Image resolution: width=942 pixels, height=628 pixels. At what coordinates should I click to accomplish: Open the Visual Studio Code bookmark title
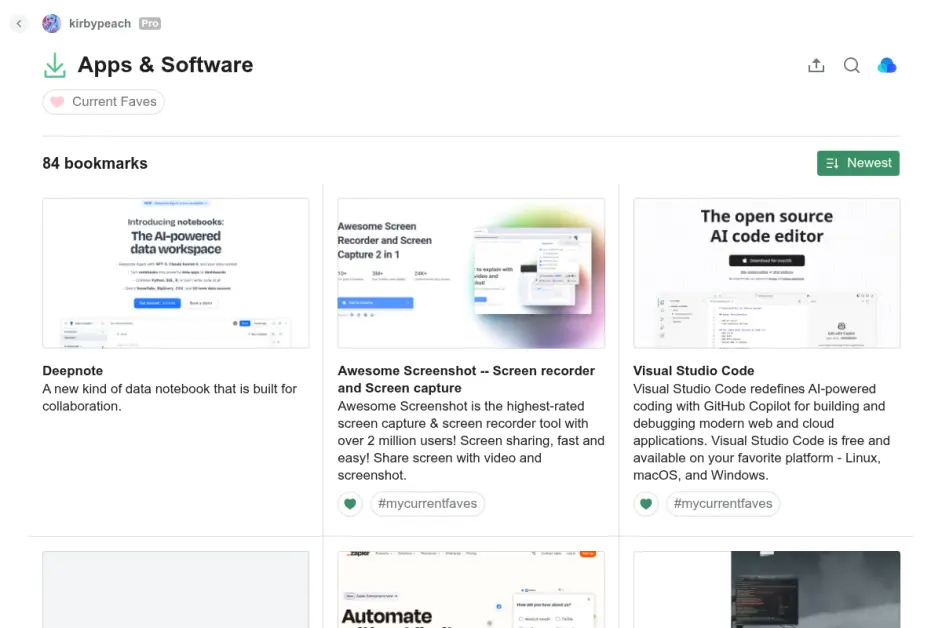point(693,371)
